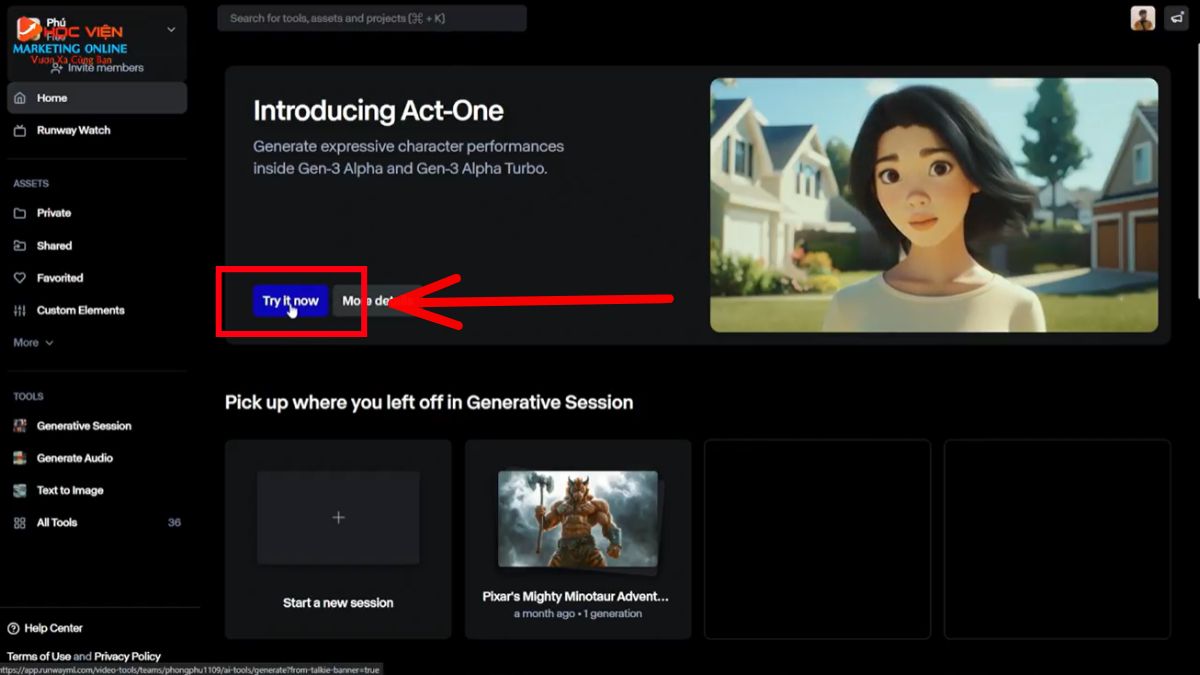The height and width of the screenshot is (675, 1200).
Task: Click the "Start a new session" label
Action: click(338, 603)
